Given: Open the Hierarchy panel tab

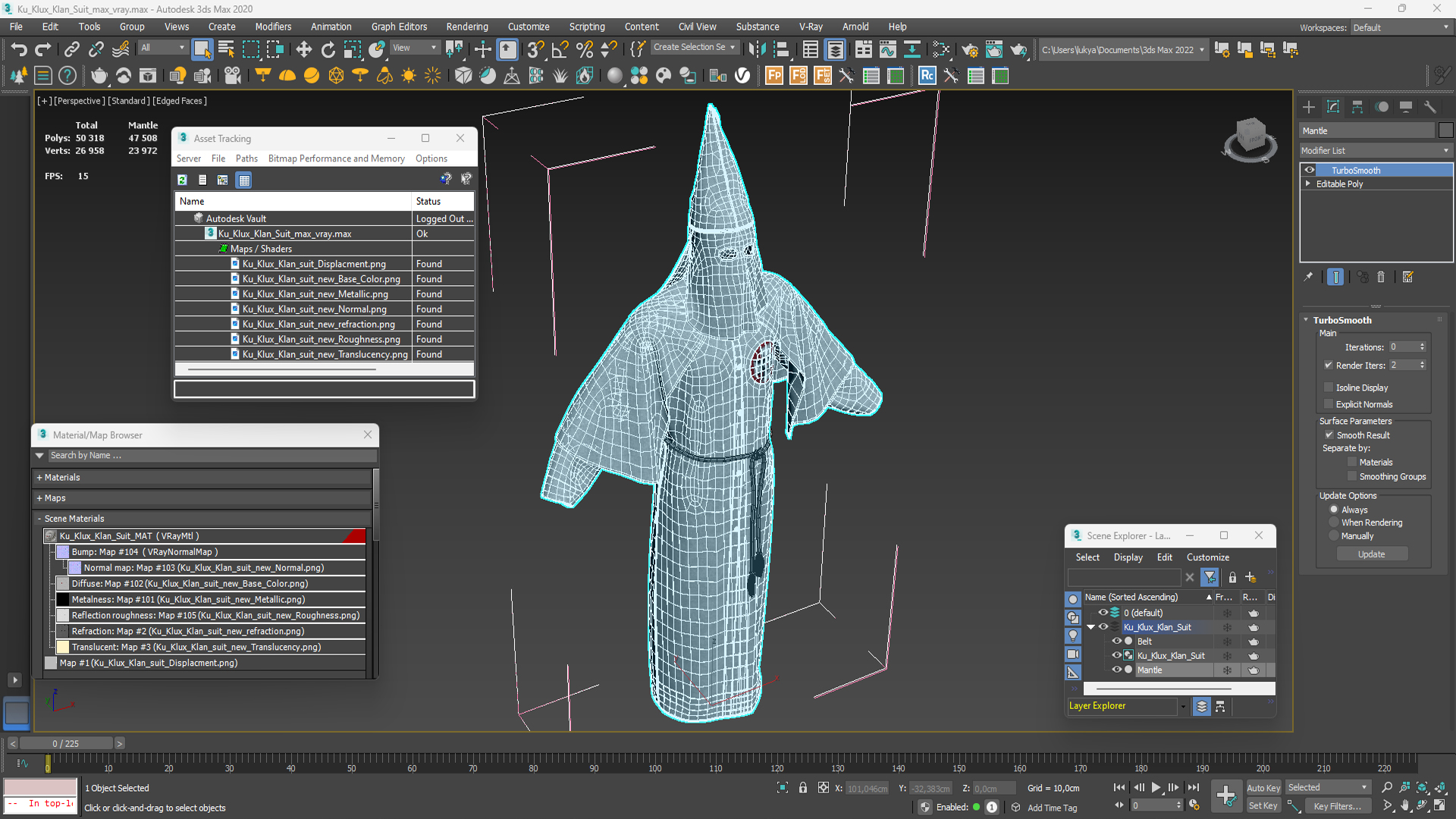Looking at the screenshot, I should pyautogui.click(x=1357, y=107).
